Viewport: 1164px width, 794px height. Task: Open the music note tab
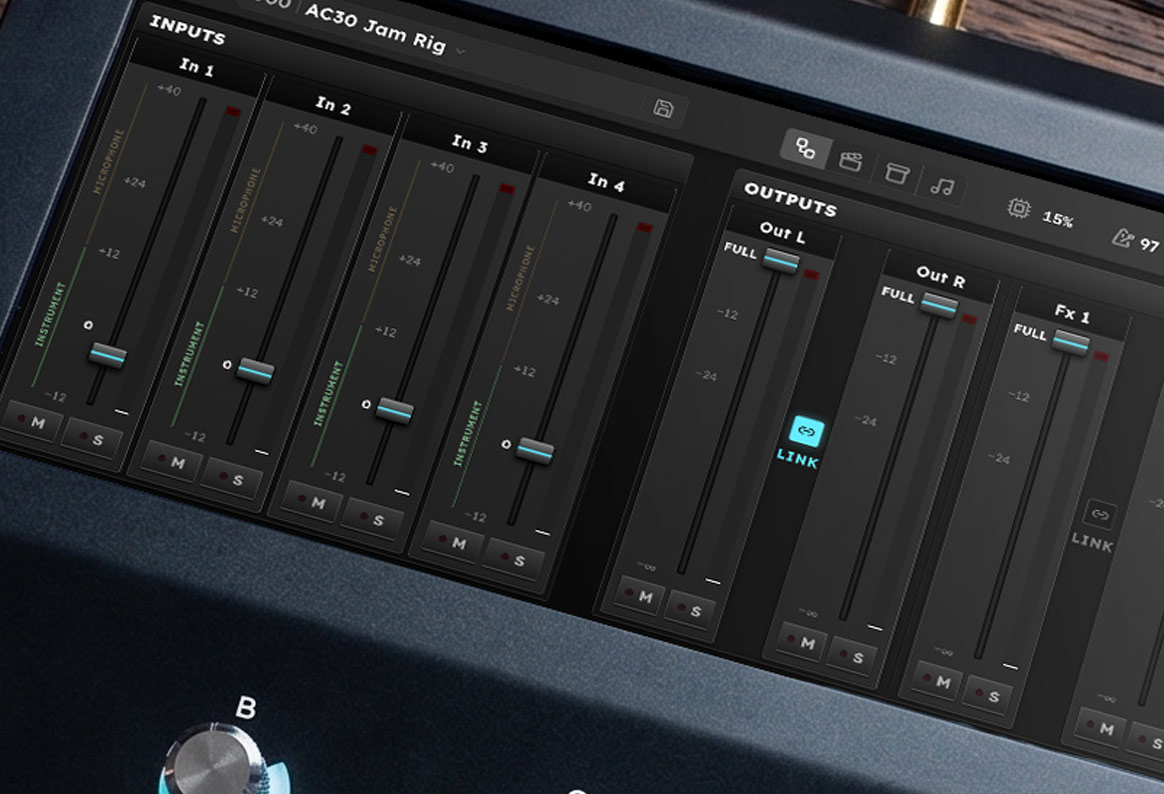point(942,186)
